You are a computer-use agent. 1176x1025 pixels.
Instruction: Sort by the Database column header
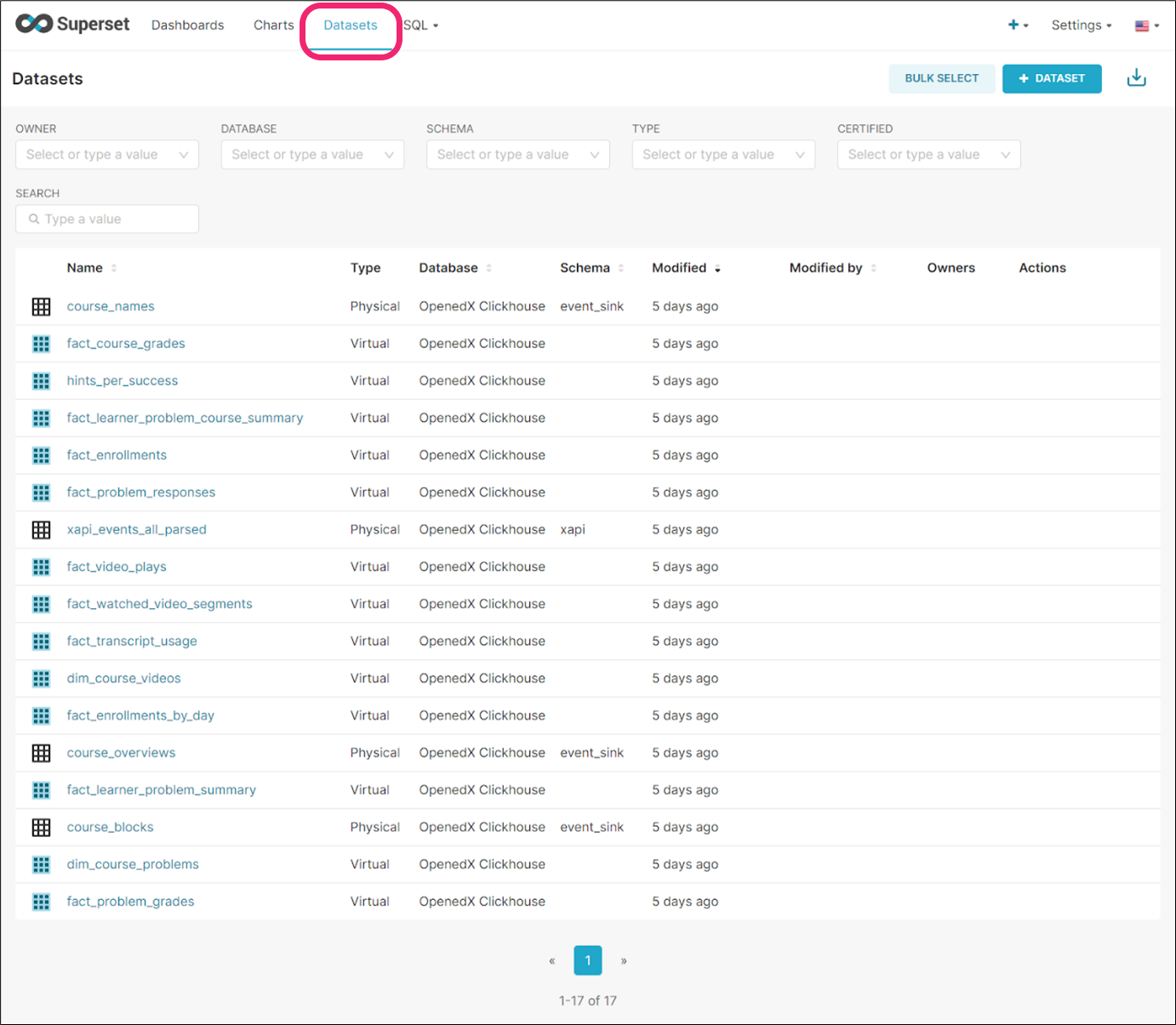(455, 268)
